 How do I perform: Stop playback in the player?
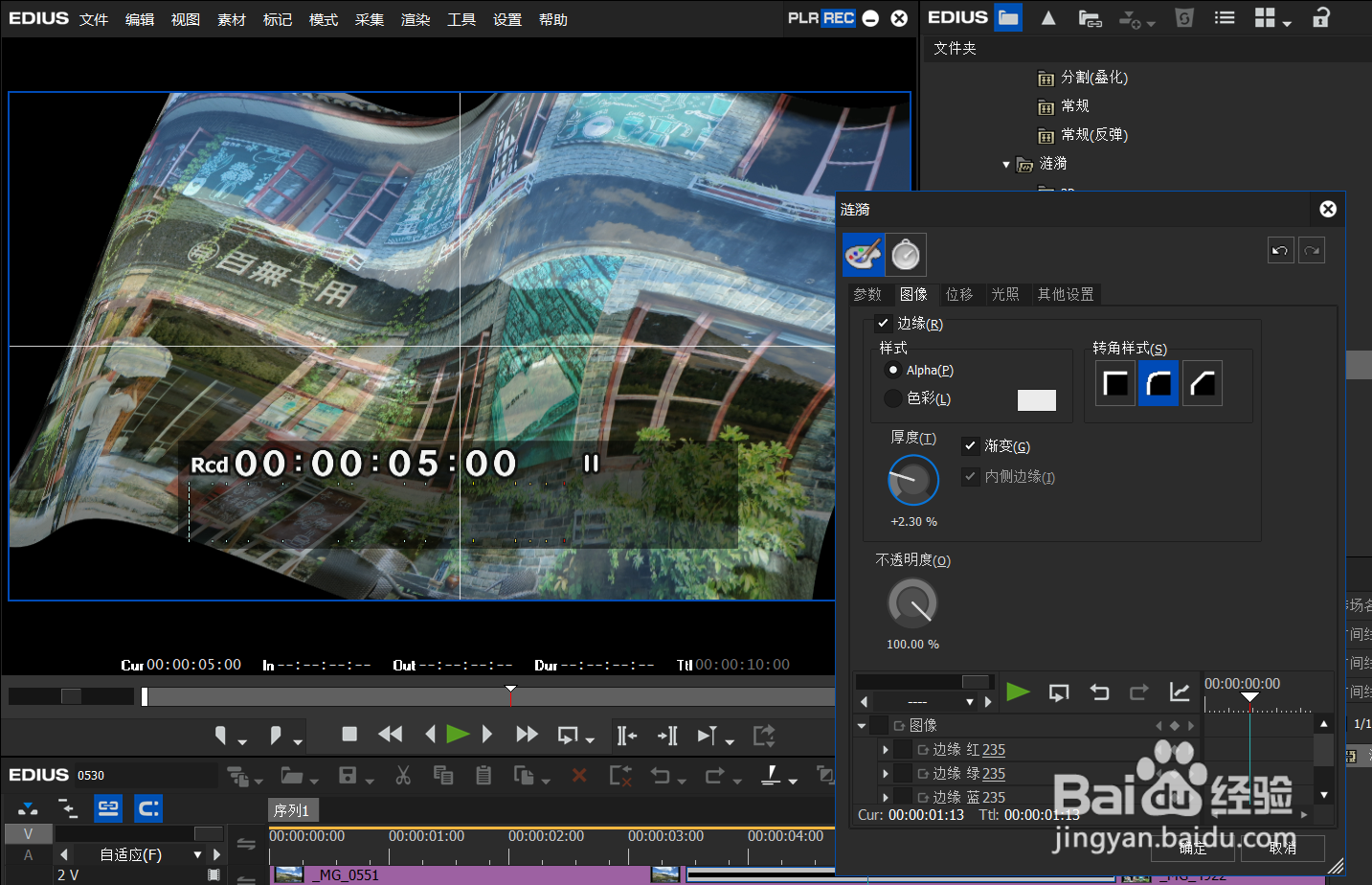click(349, 735)
